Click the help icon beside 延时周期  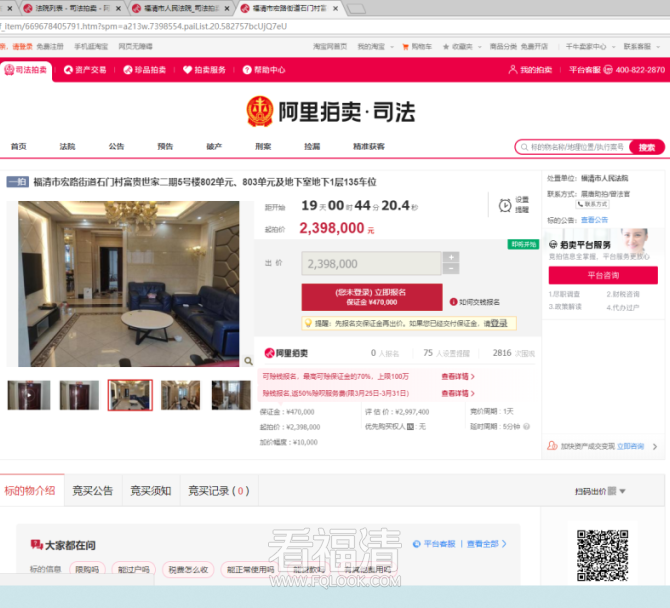(526, 426)
